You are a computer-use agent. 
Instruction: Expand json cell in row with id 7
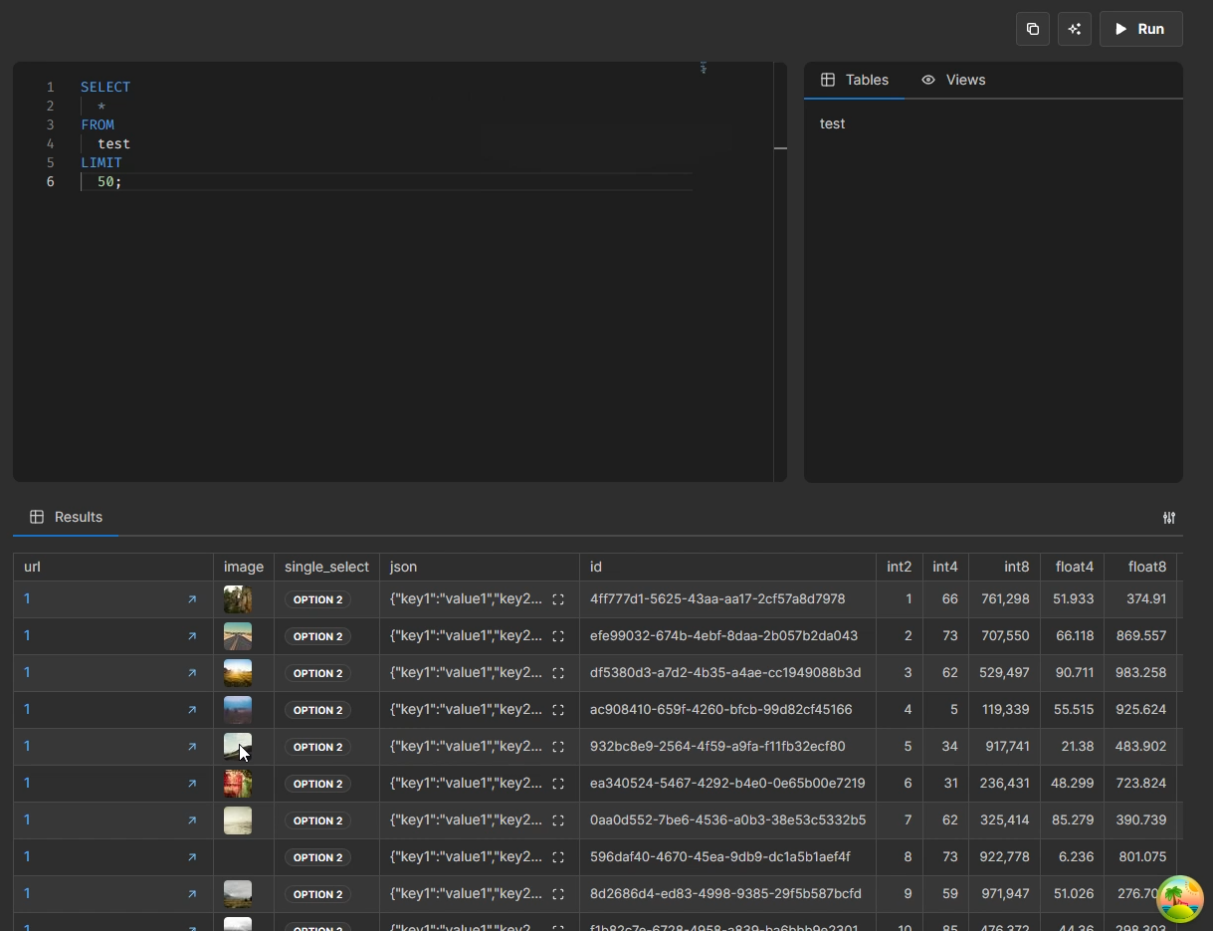point(558,821)
